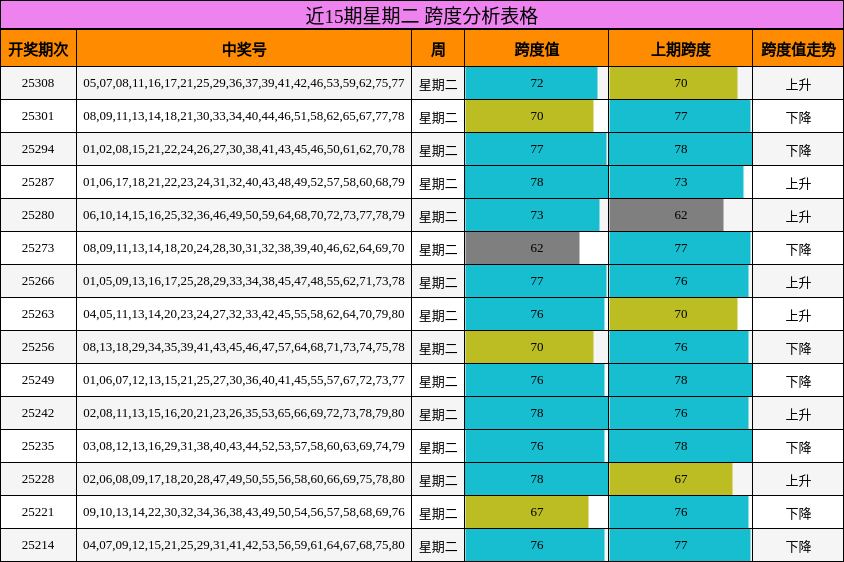Select previous span 73 in row 25287

(676, 182)
